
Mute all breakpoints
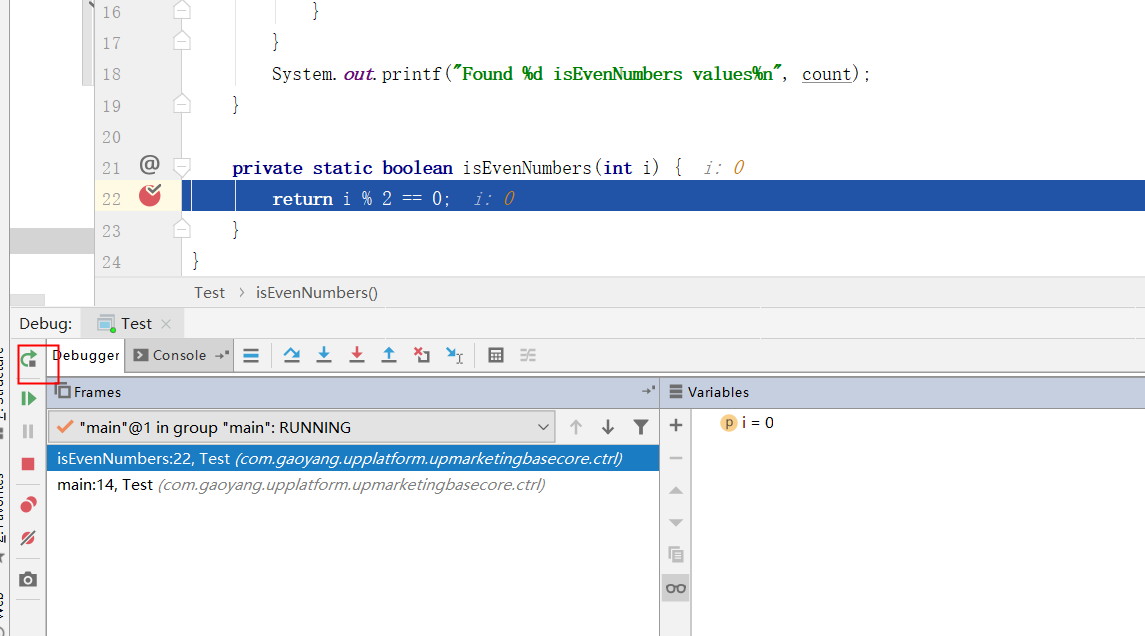(x=28, y=538)
